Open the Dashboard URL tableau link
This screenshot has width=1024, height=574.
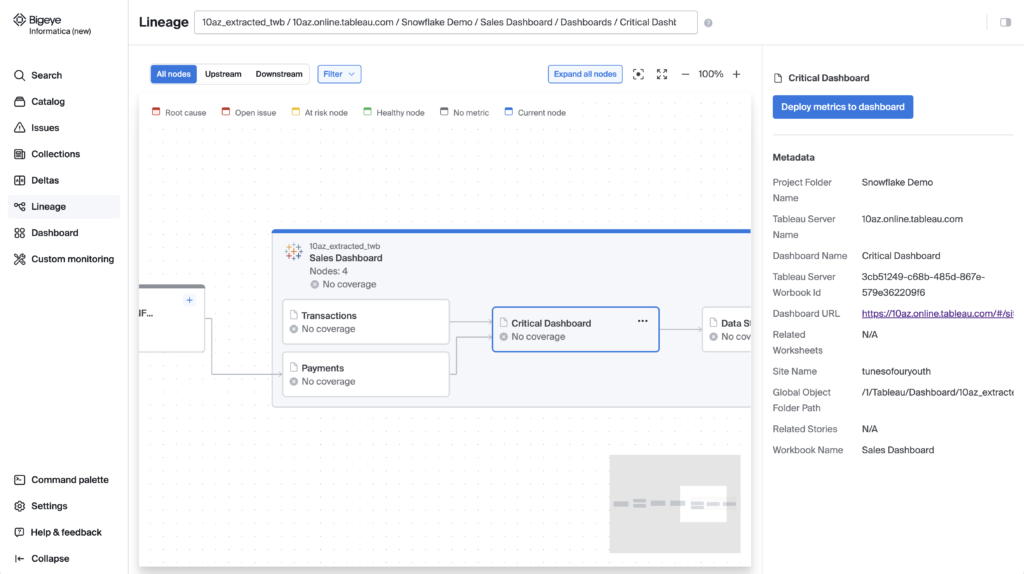937,314
